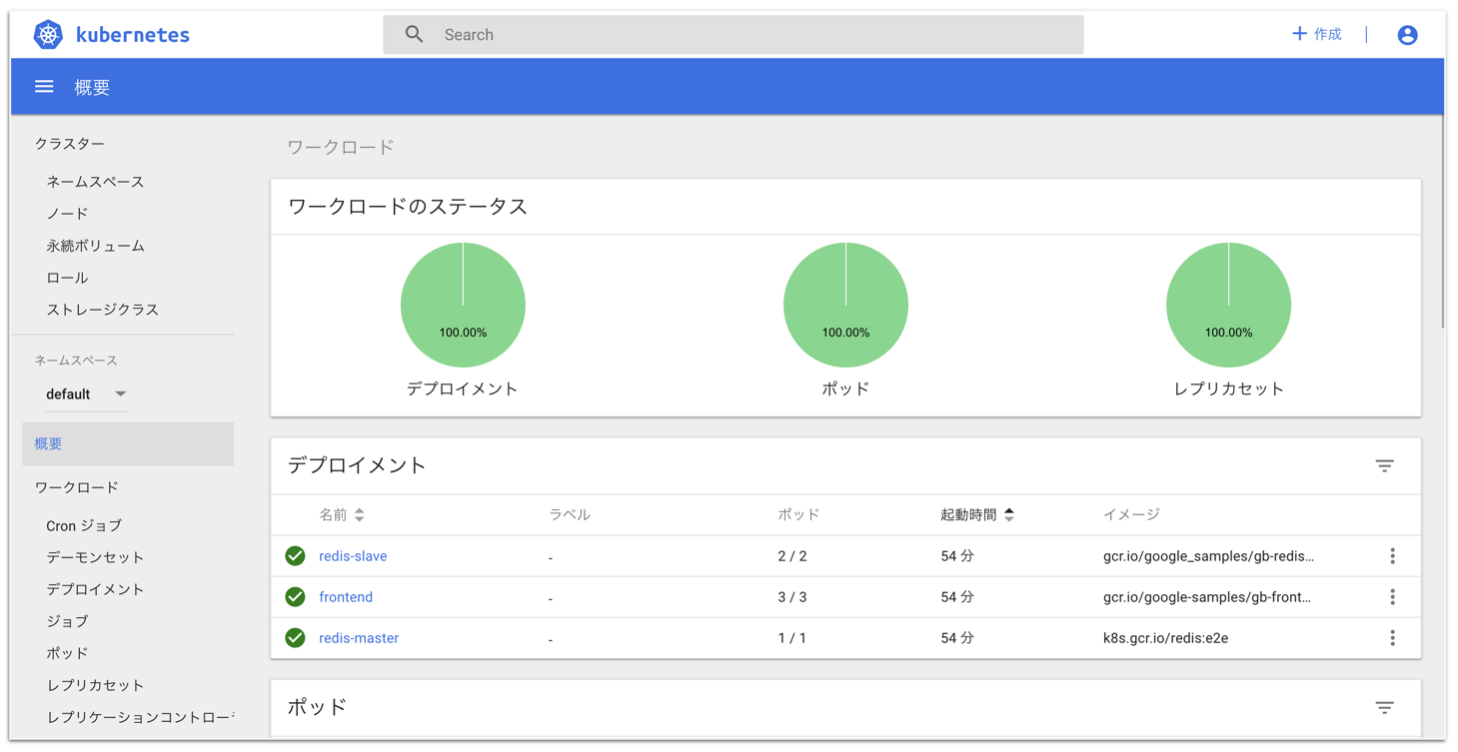Click inside the Search input field

[x=700, y=33]
